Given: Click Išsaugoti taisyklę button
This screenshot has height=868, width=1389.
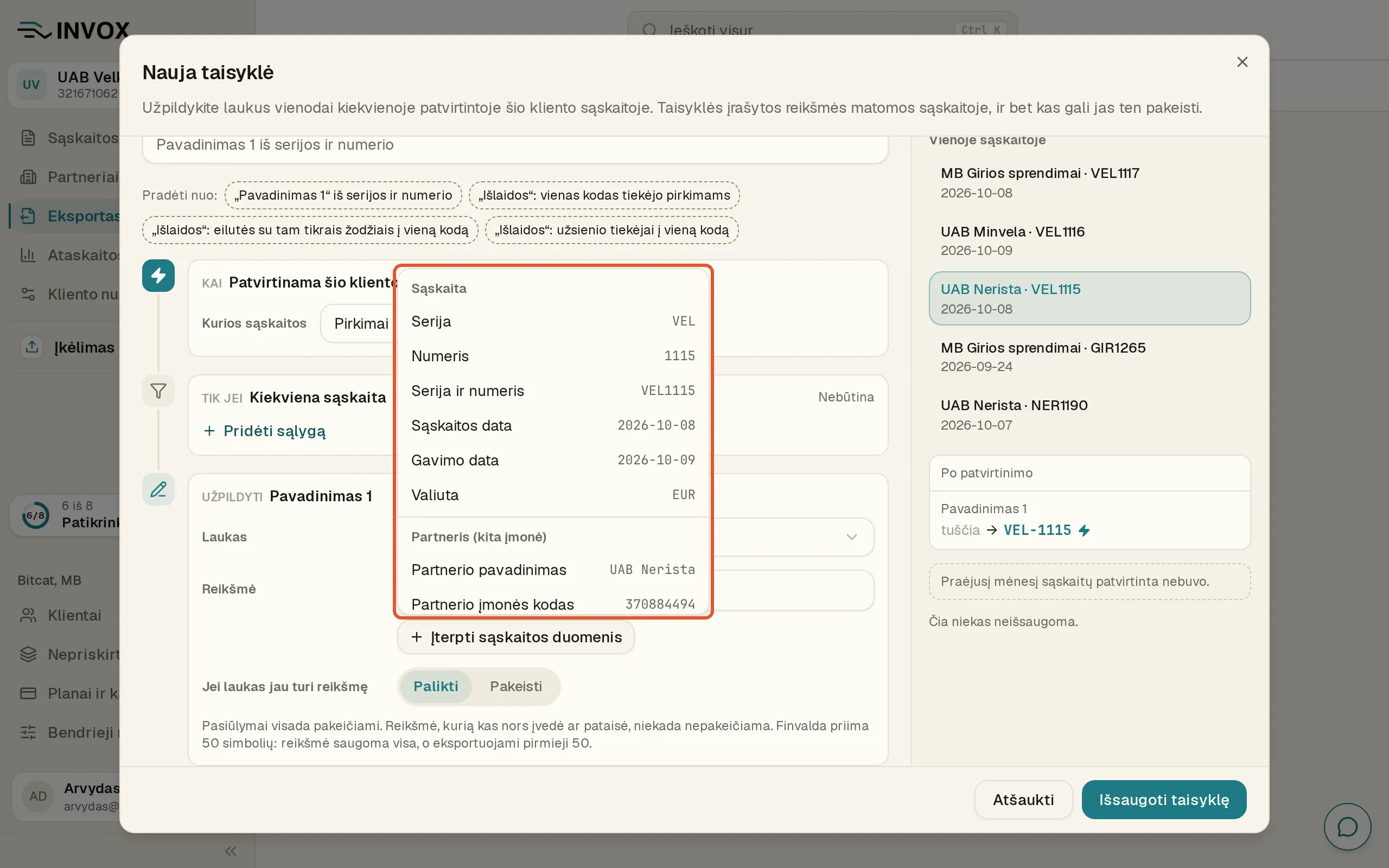Looking at the screenshot, I should click(x=1164, y=800).
